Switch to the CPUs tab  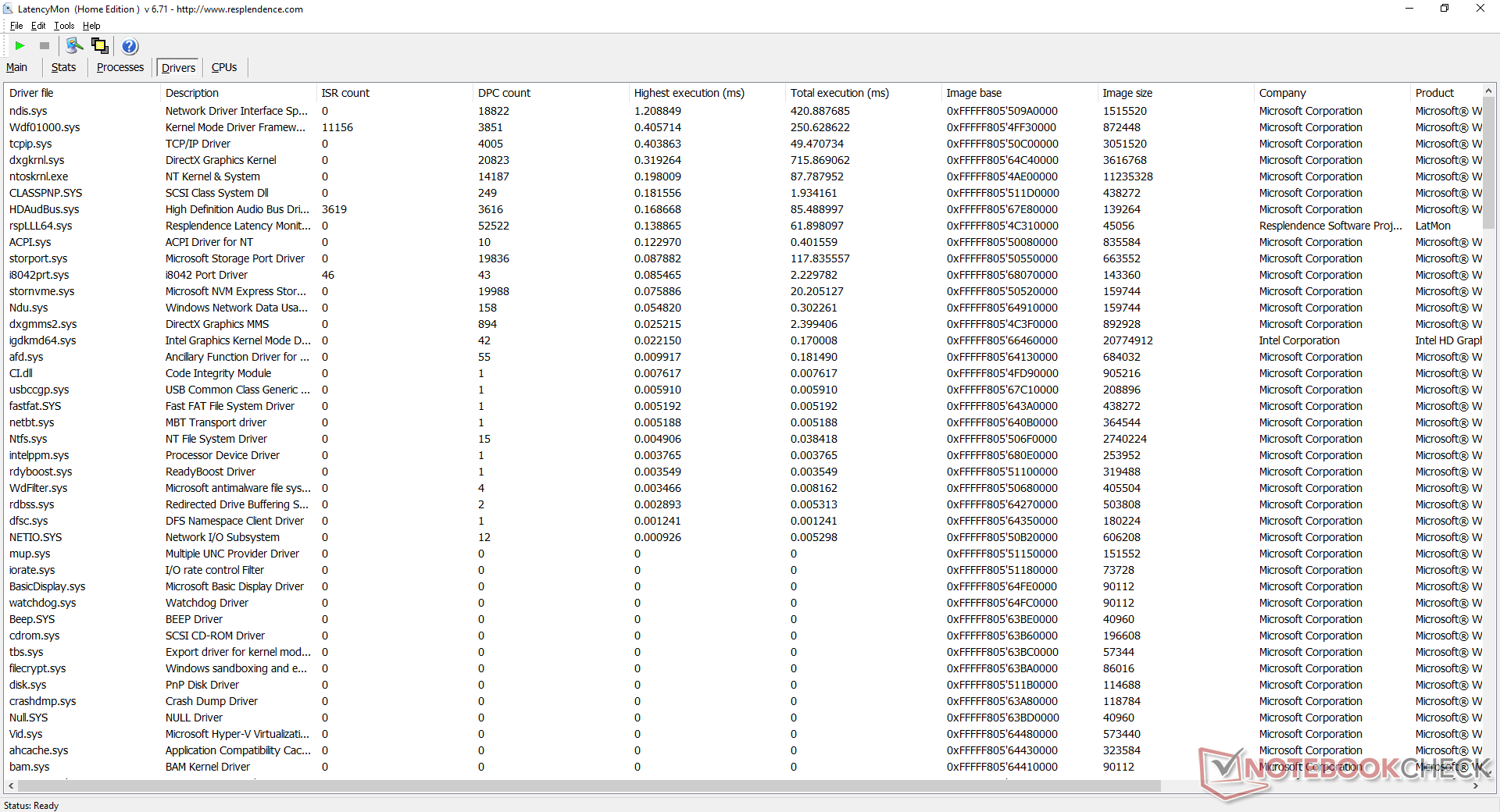[224, 67]
